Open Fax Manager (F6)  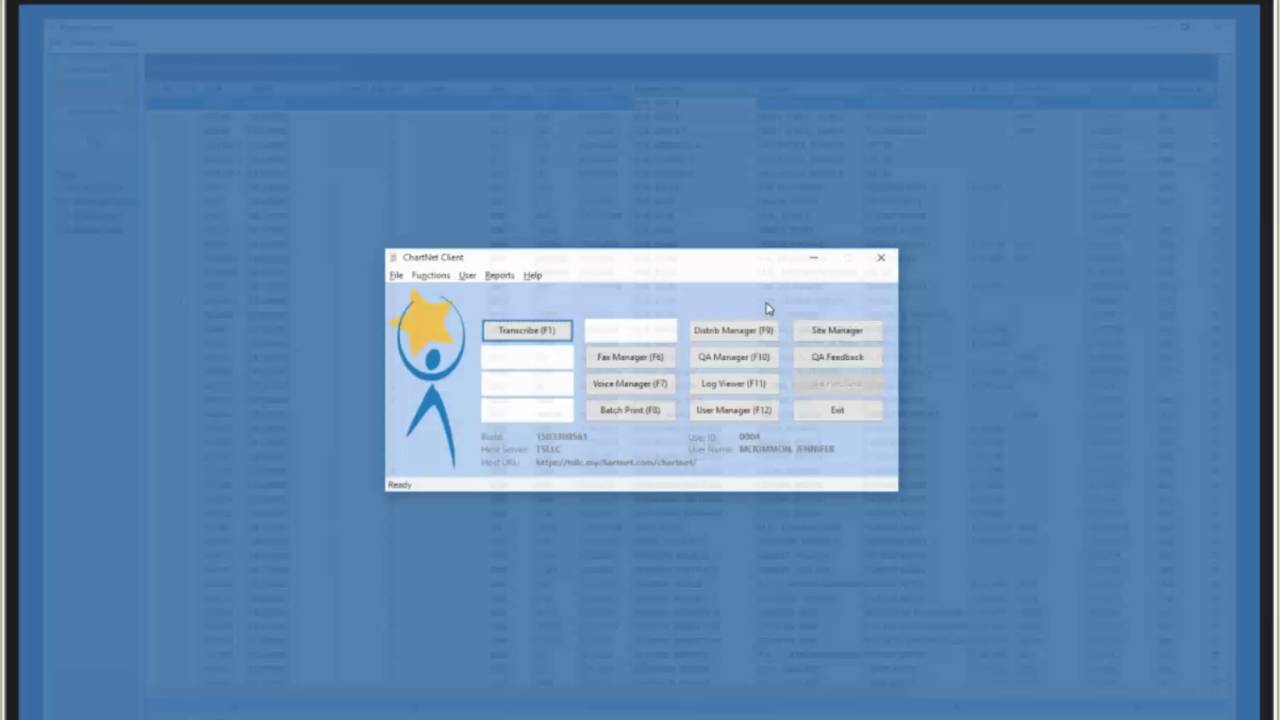click(x=630, y=357)
